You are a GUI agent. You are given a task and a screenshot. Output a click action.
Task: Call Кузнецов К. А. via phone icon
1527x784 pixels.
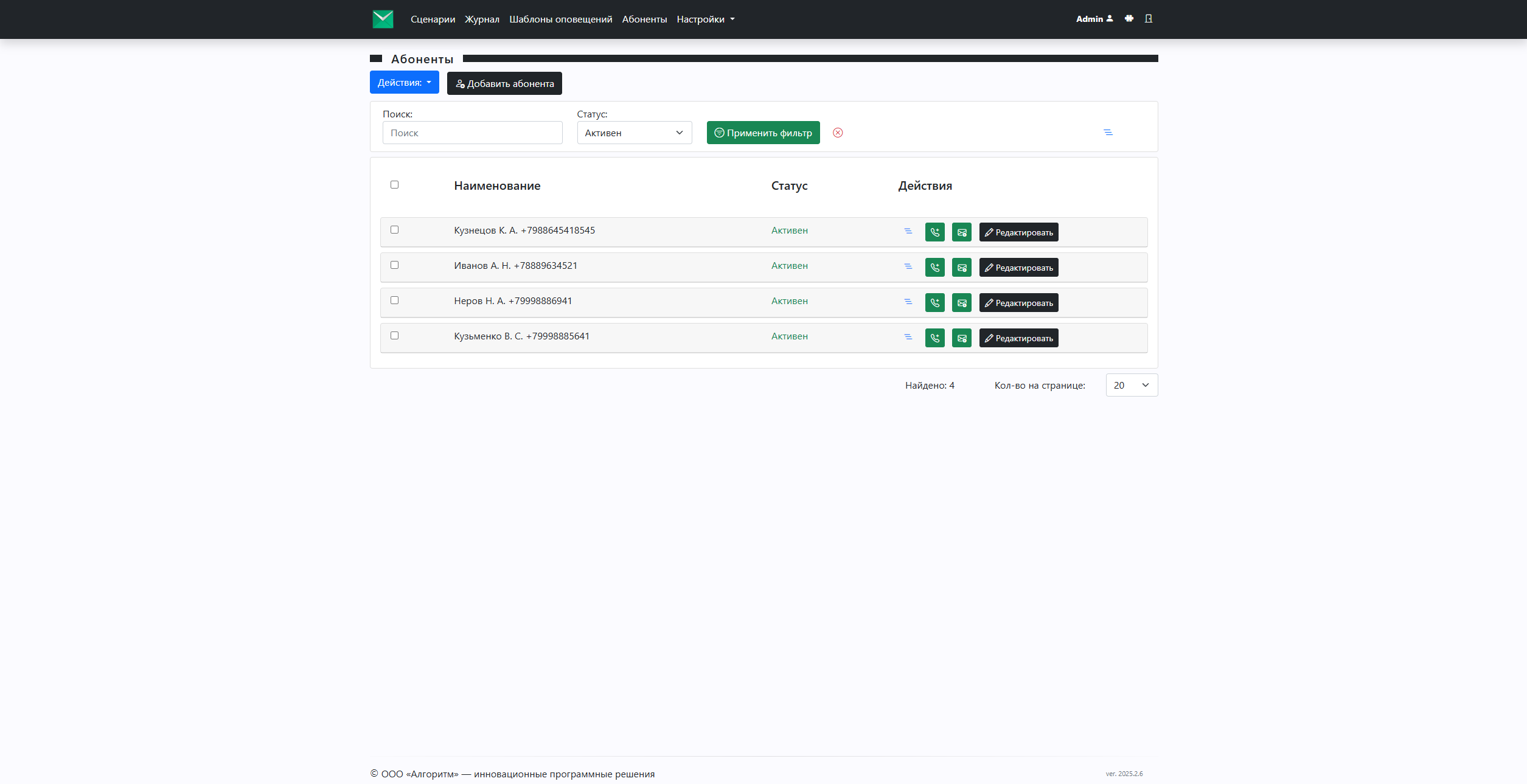(934, 232)
